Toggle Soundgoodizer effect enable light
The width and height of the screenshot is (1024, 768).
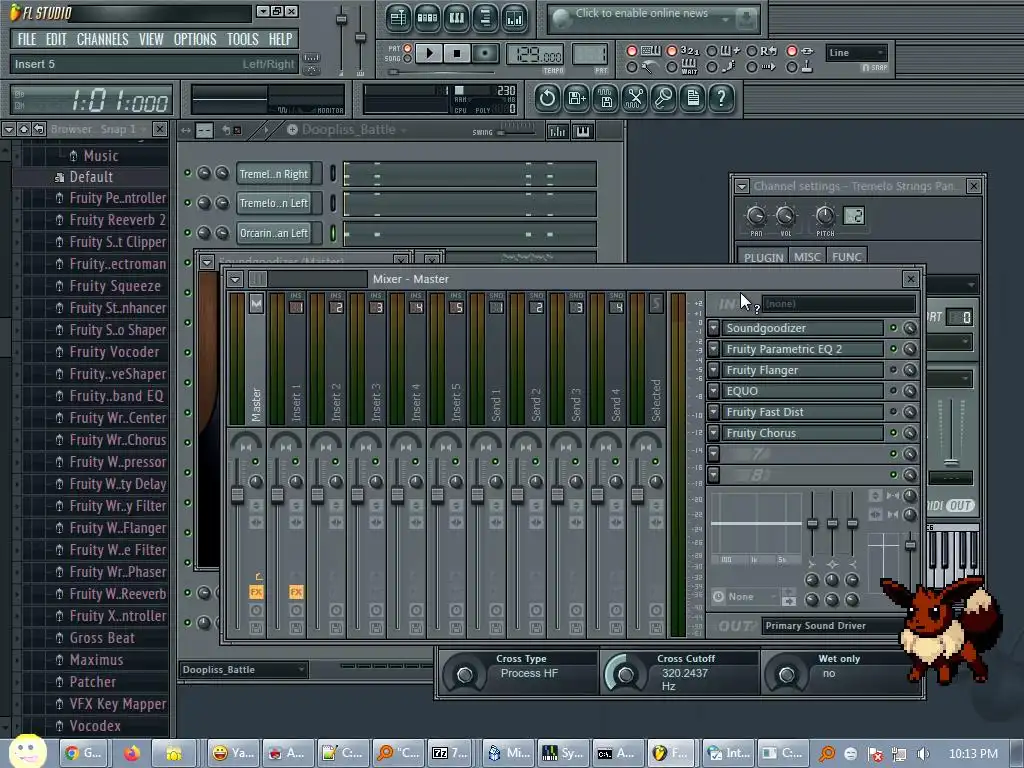tap(893, 328)
